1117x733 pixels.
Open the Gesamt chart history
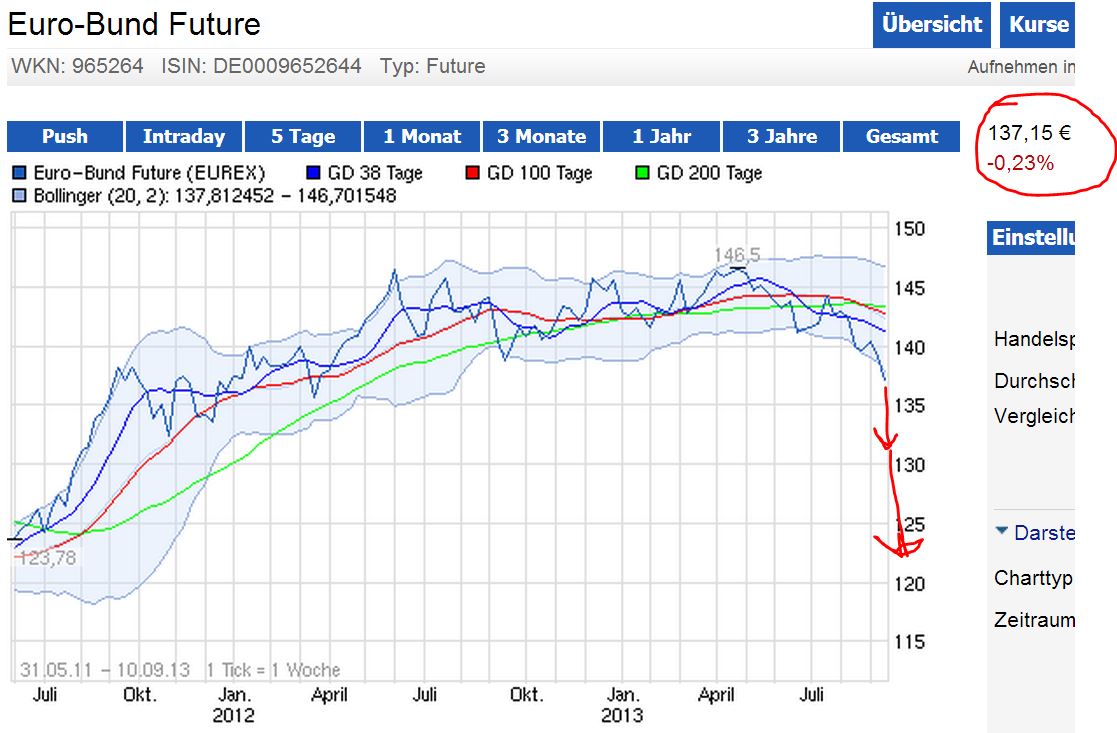coord(901,136)
